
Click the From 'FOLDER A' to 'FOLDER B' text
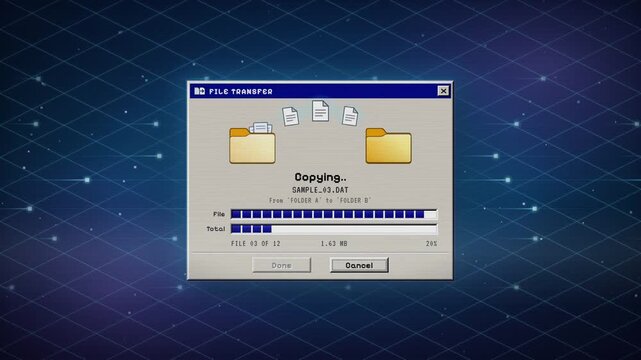320,201
